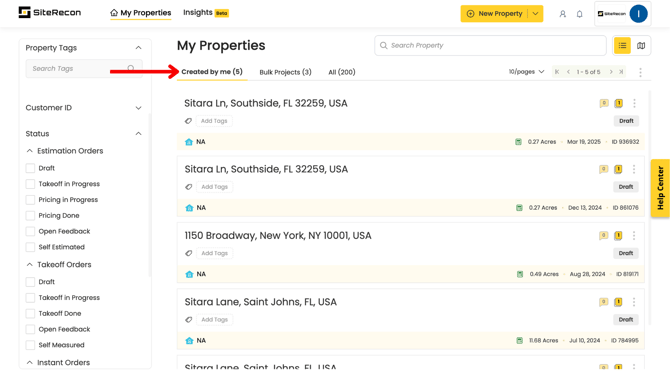The height and width of the screenshot is (377, 670).
Task: Open more options for property ID 861076
Action: [634, 169]
